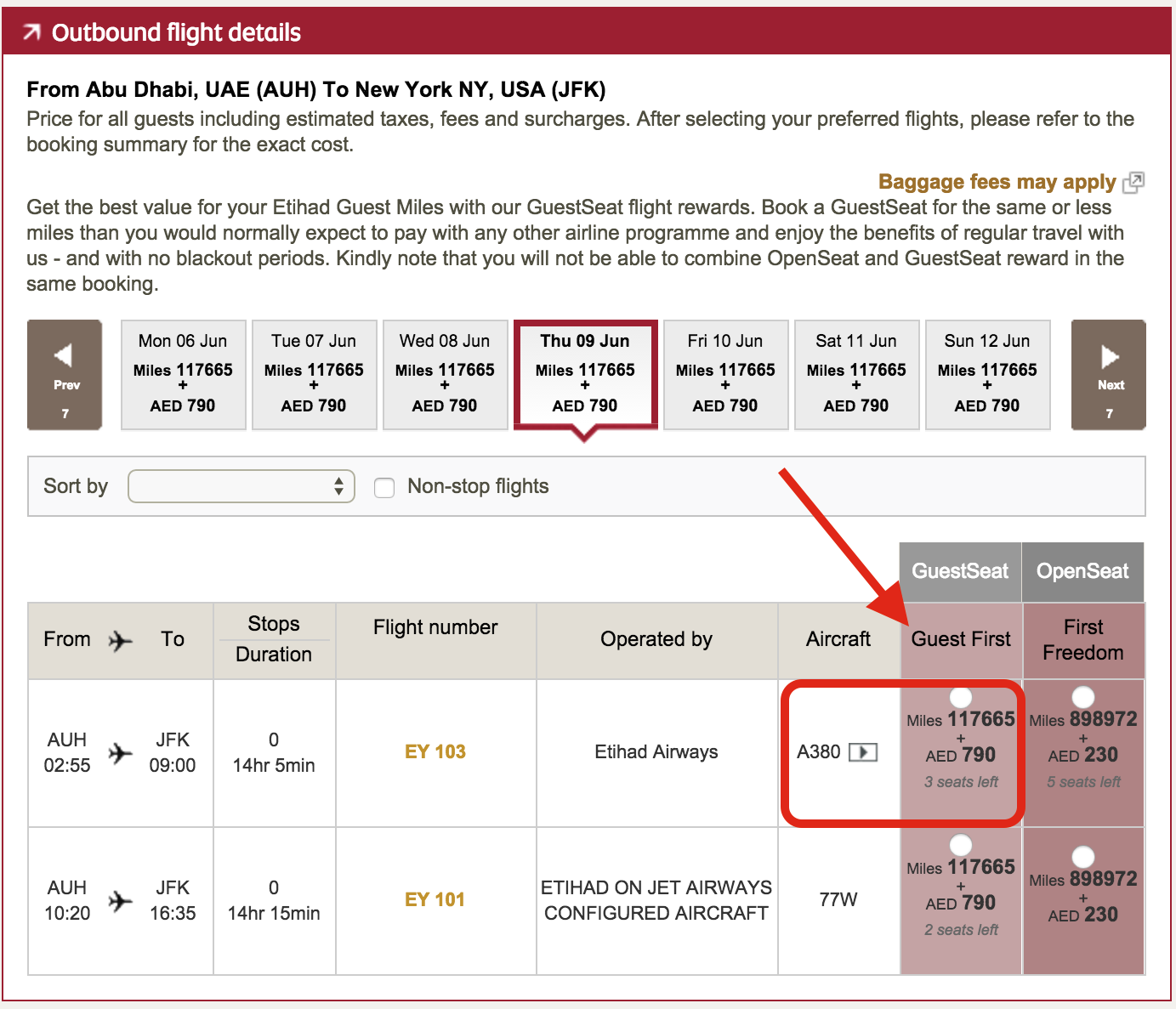Open the Sort by dropdown

point(241,486)
